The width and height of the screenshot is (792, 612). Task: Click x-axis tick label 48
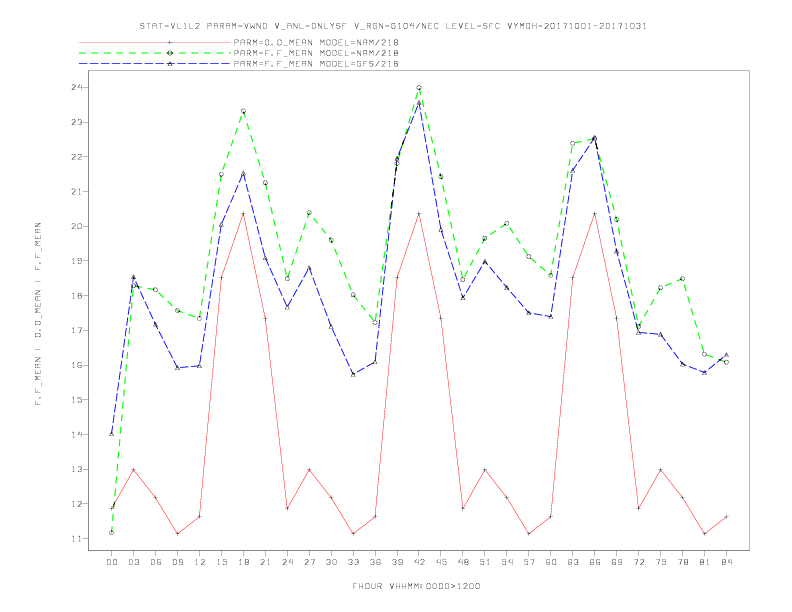(463, 562)
